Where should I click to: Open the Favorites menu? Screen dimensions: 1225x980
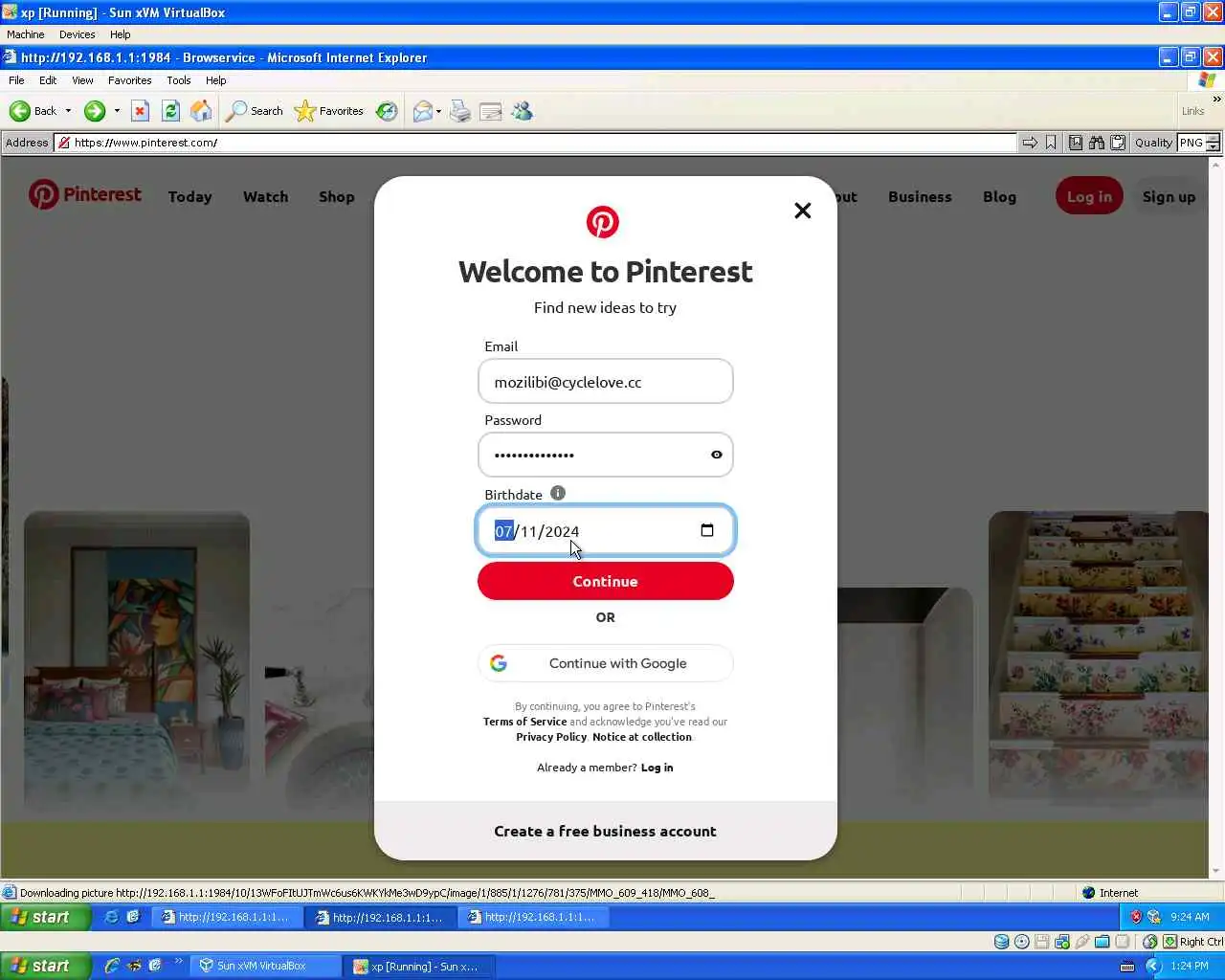(x=129, y=80)
